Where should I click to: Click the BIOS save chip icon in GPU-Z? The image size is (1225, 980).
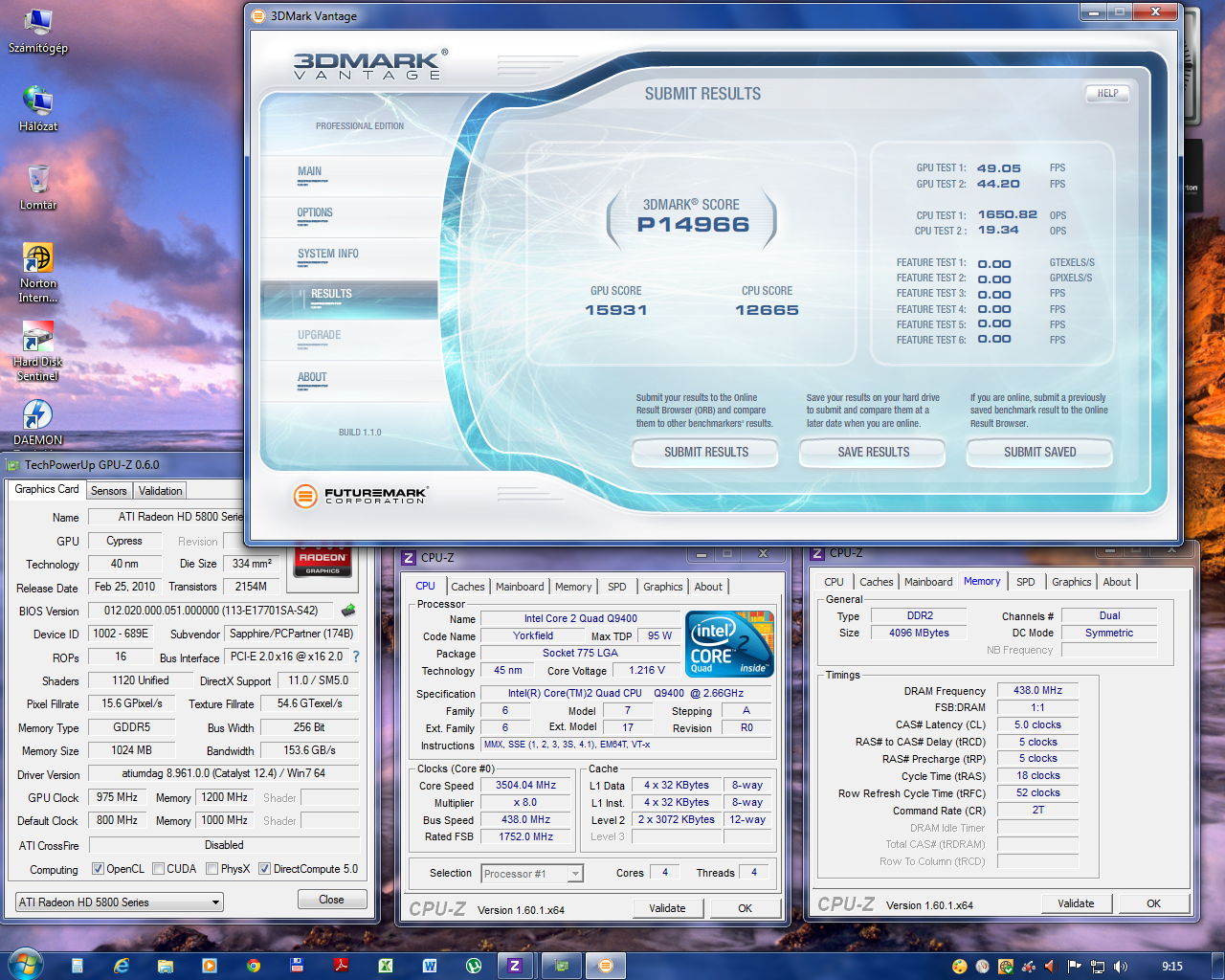tap(348, 611)
